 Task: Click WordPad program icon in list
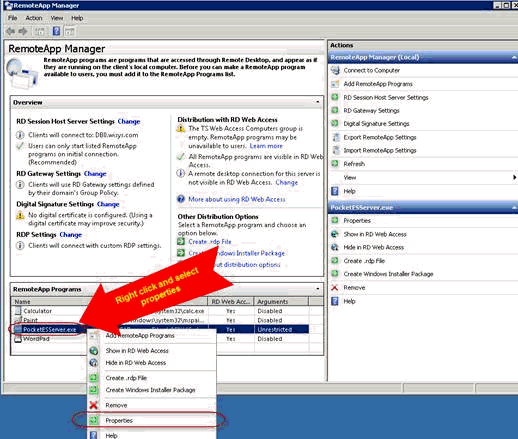click(x=18, y=339)
